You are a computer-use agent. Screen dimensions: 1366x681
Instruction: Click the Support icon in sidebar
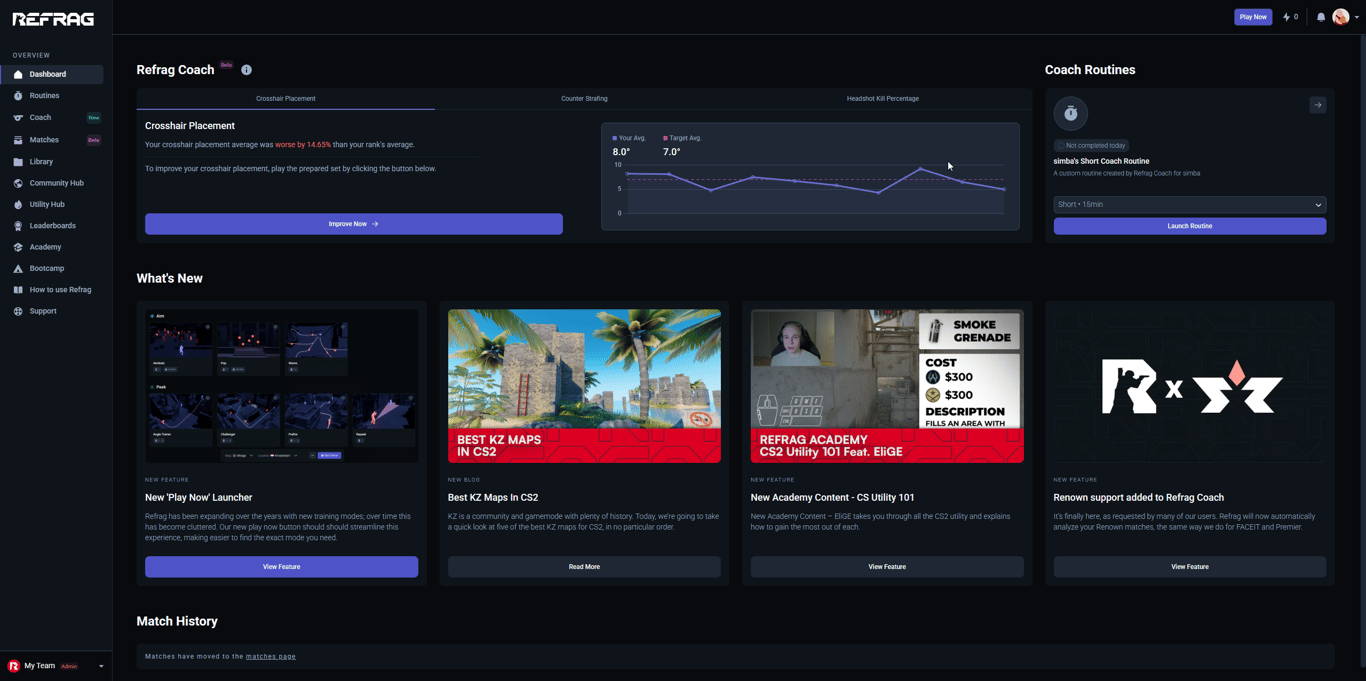pos(18,311)
